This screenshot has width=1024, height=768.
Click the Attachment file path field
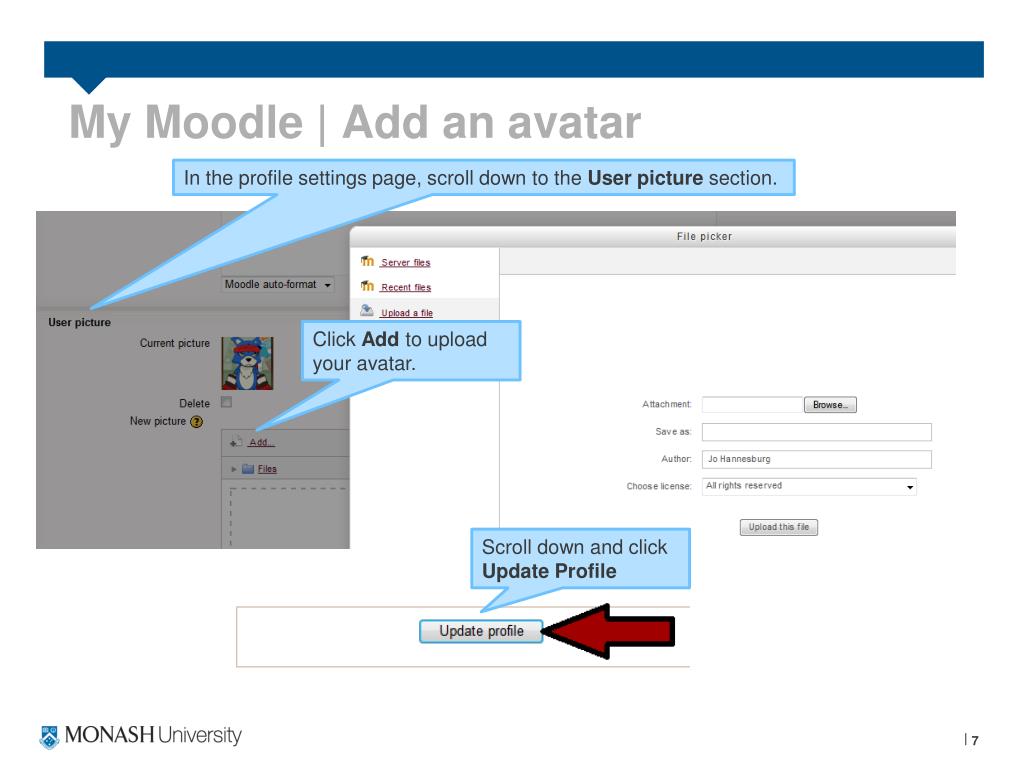coord(752,405)
